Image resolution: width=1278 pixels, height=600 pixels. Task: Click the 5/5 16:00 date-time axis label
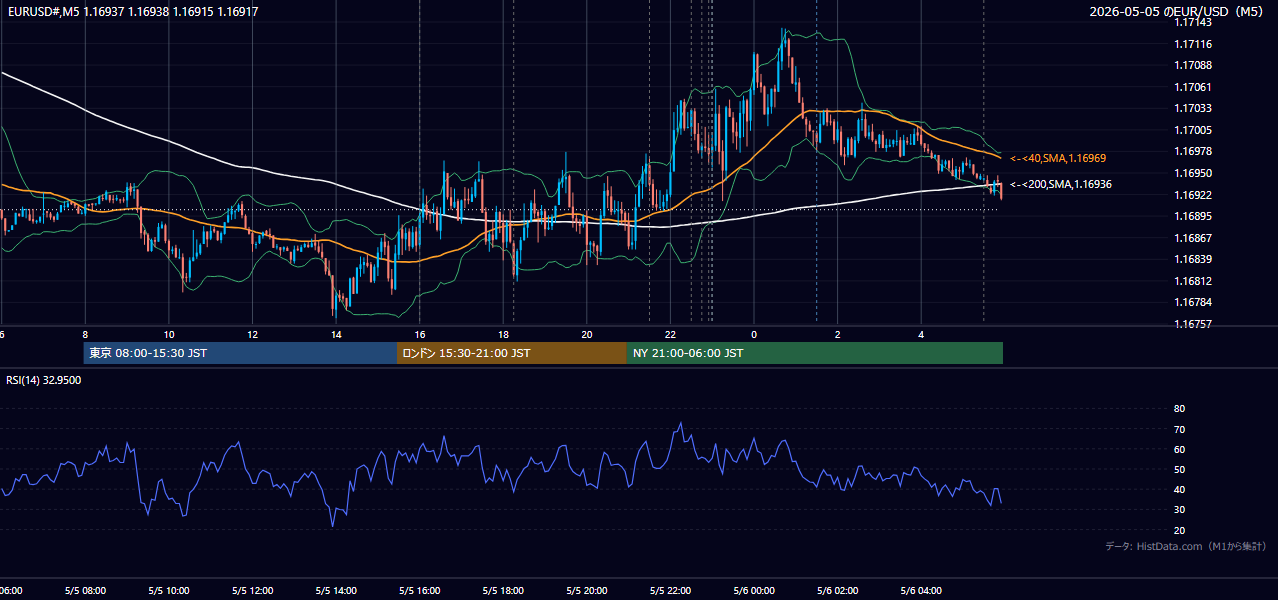pyautogui.click(x=420, y=591)
